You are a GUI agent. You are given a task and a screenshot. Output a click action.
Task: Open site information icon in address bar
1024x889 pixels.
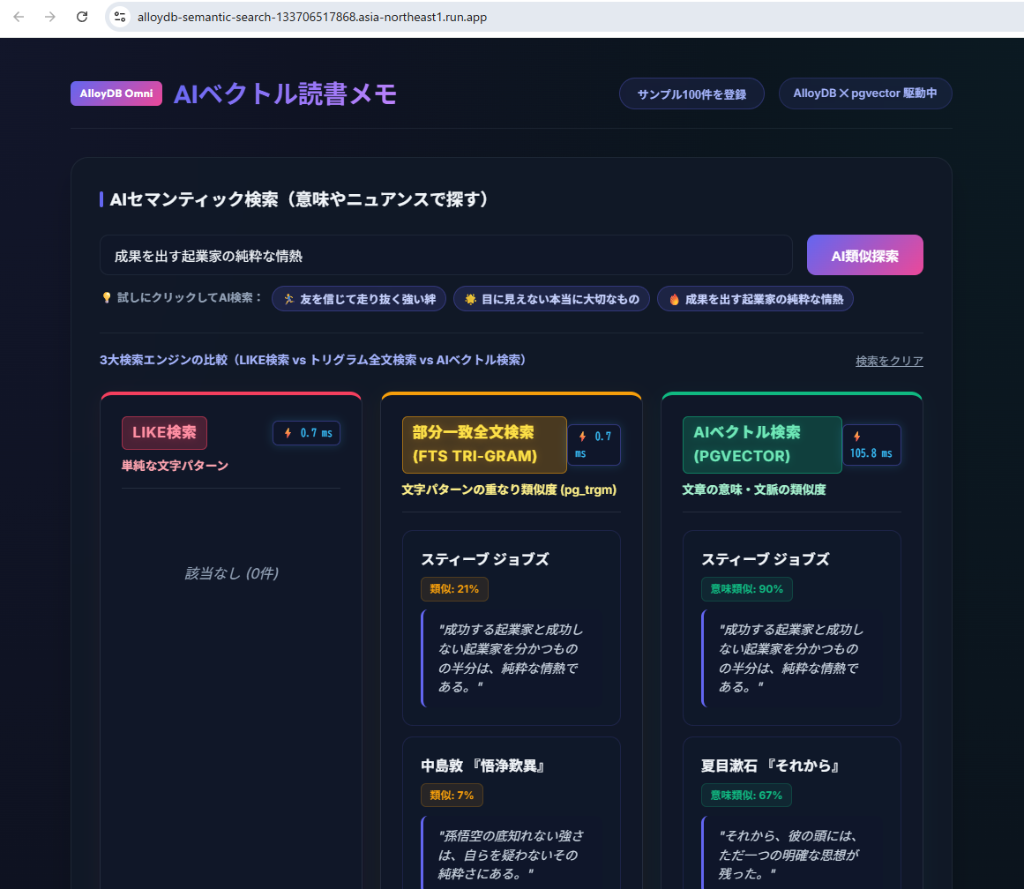point(120,17)
